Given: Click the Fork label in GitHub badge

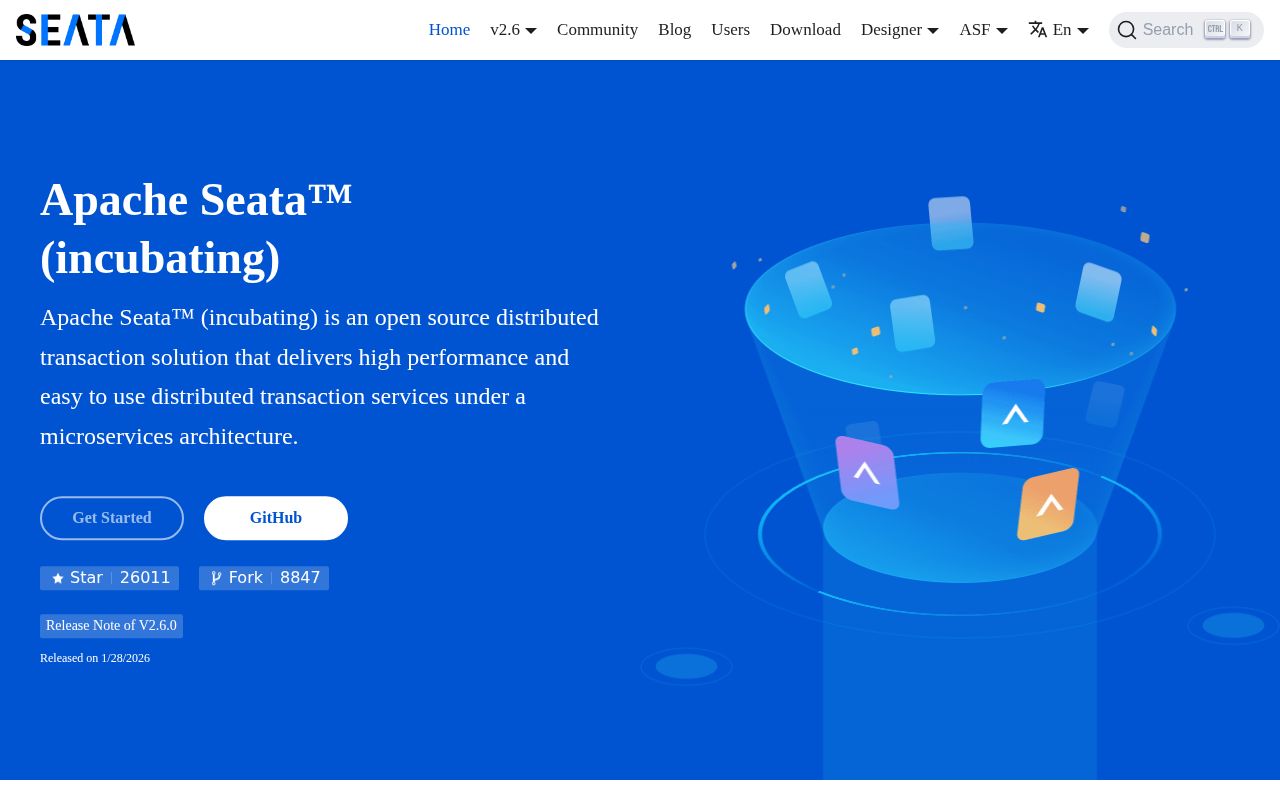Looking at the screenshot, I should [245, 578].
